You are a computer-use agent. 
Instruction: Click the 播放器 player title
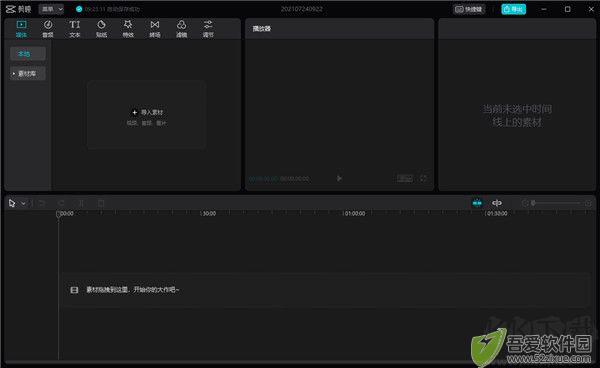click(262, 29)
